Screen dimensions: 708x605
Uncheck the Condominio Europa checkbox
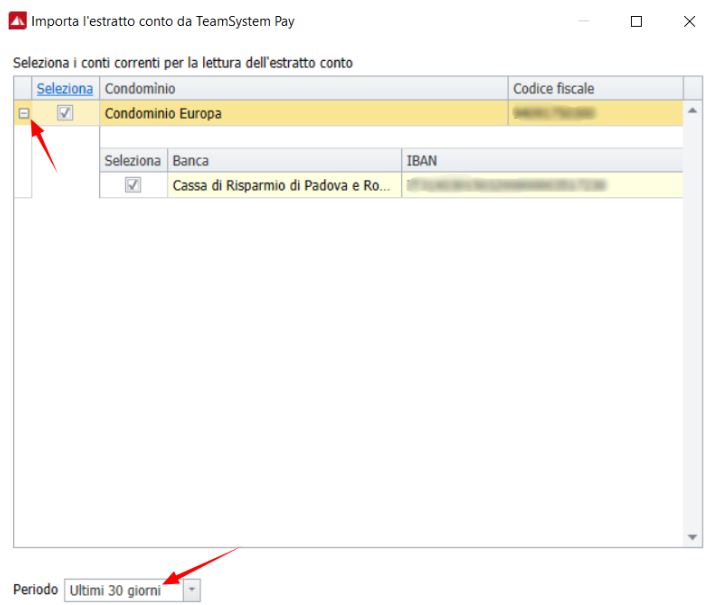coord(65,112)
